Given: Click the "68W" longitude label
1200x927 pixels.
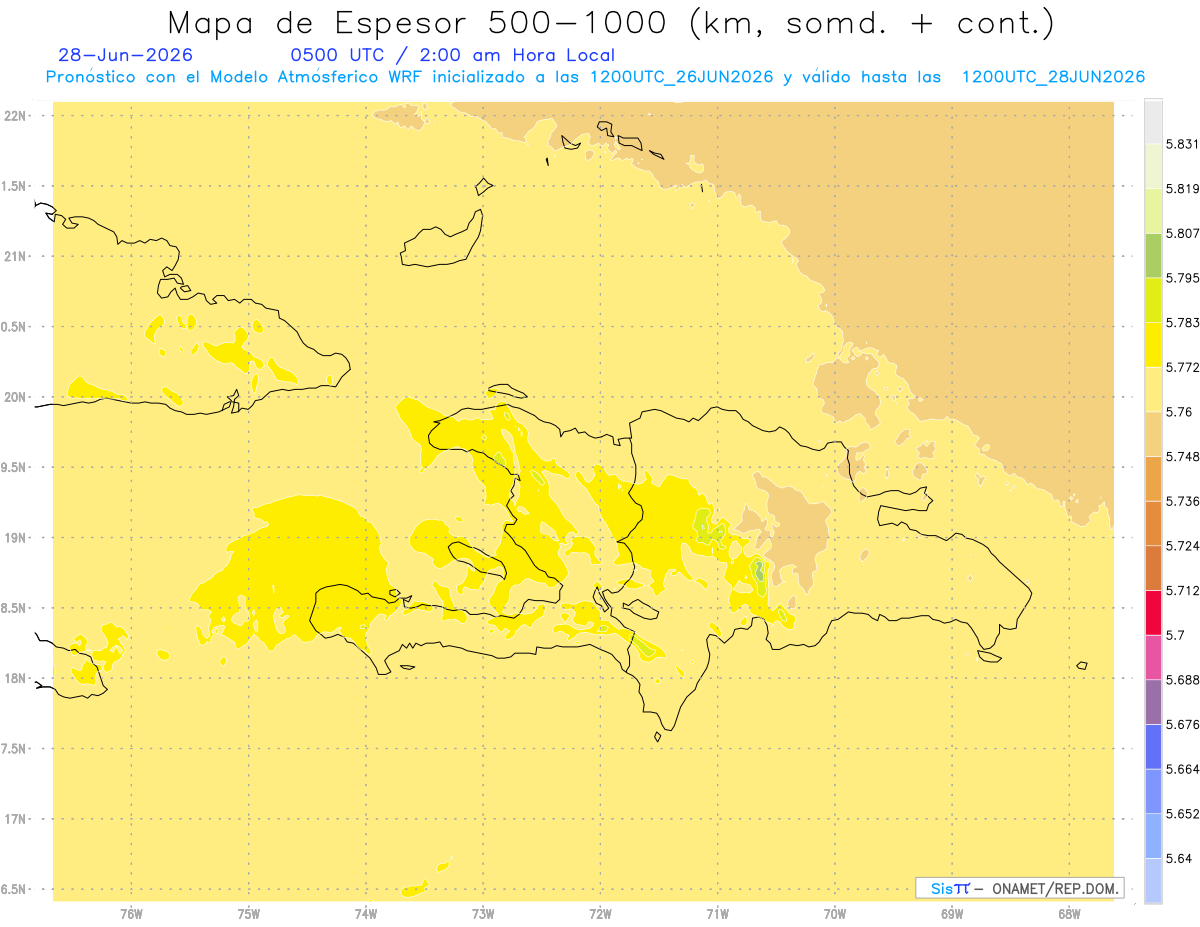Looking at the screenshot, I should tap(1069, 913).
